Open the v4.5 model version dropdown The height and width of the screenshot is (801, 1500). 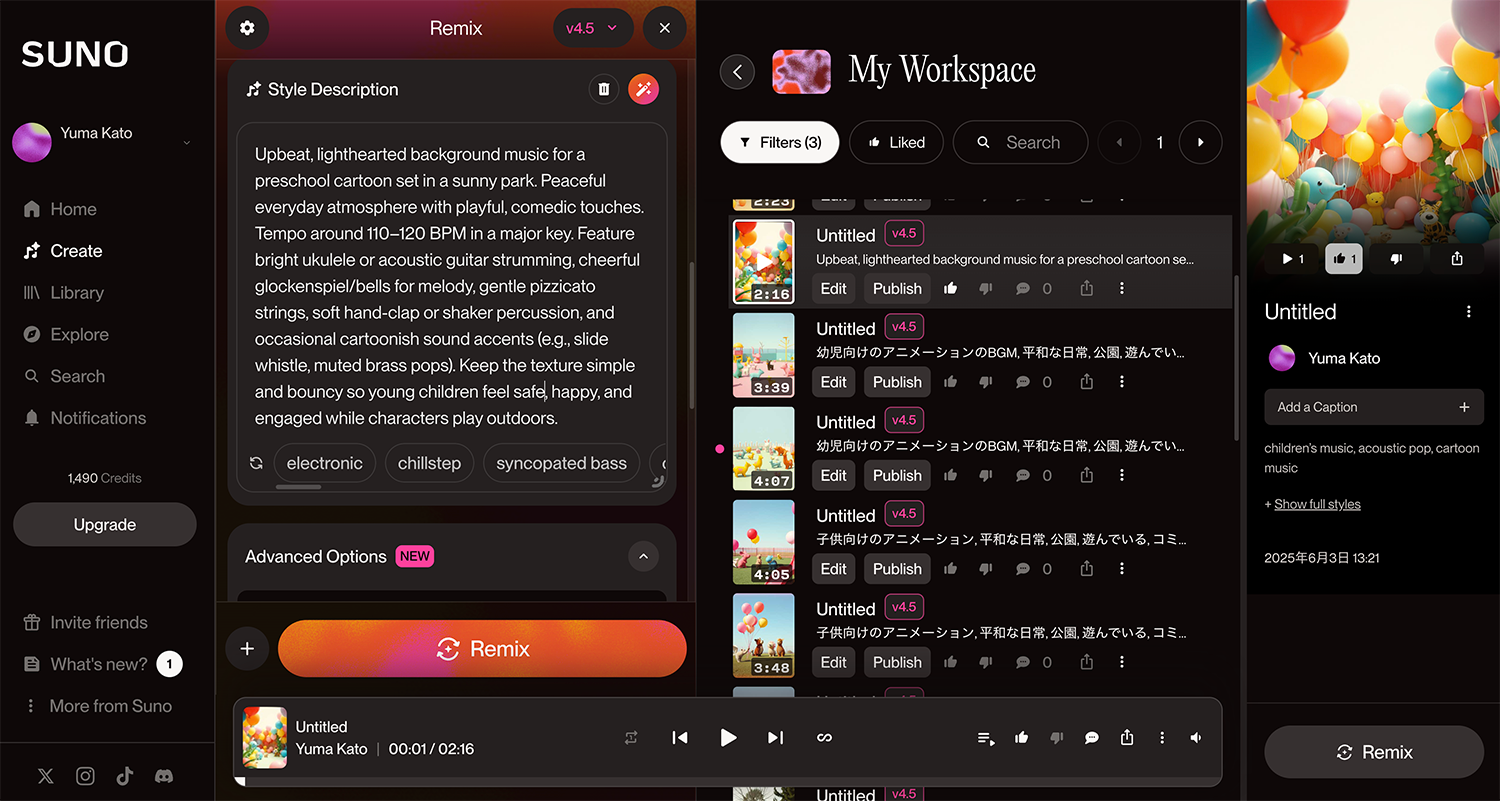(591, 28)
